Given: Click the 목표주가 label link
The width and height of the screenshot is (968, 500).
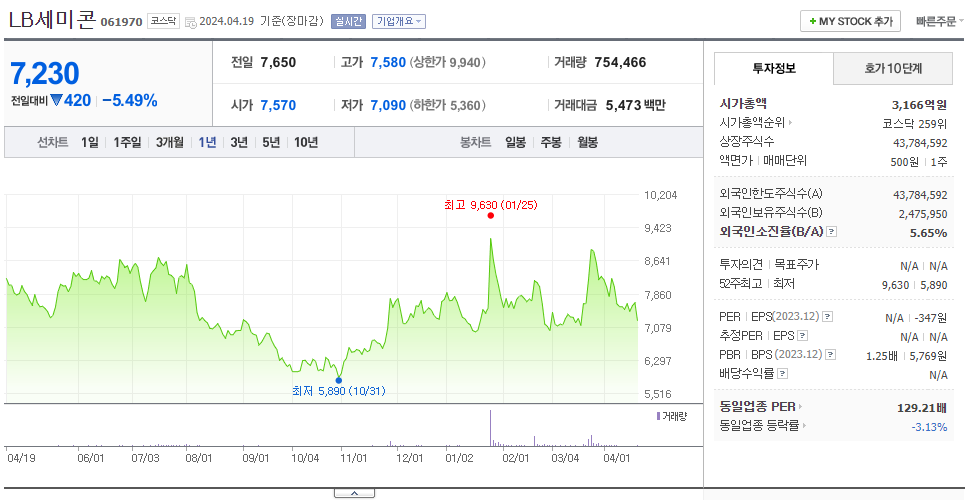Looking at the screenshot, I should [796, 265].
